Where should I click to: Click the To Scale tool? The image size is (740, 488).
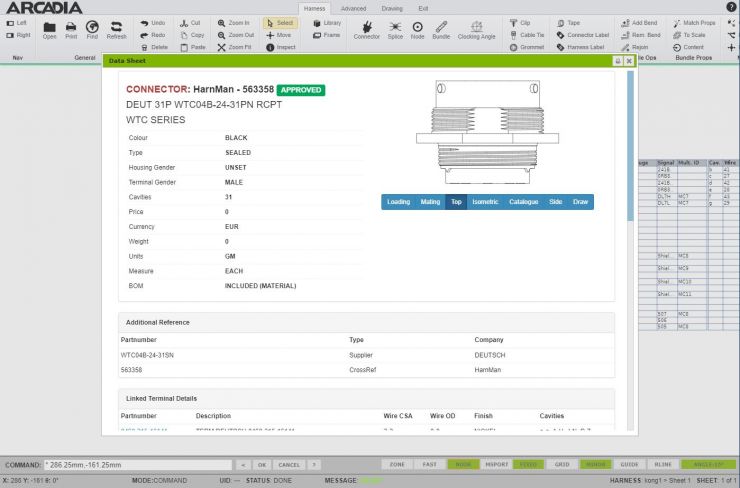(x=689, y=35)
